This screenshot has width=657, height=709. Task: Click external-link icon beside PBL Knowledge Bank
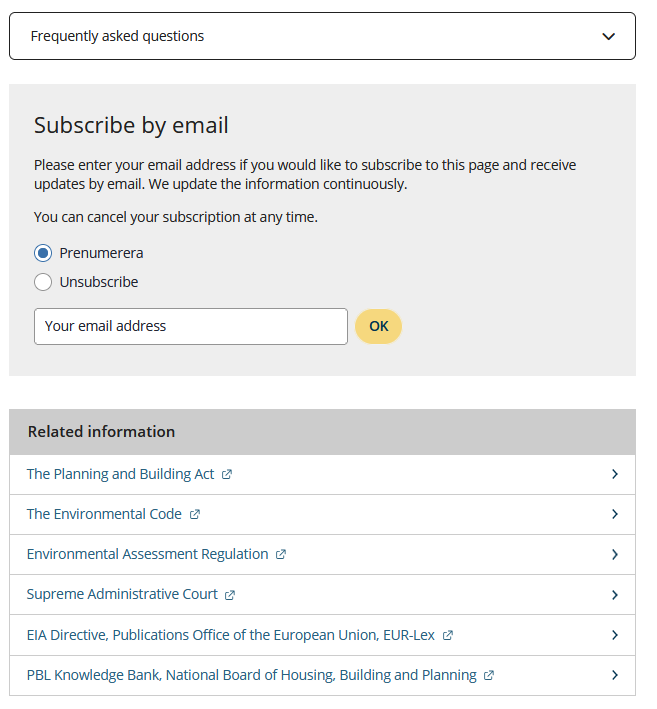tap(489, 676)
